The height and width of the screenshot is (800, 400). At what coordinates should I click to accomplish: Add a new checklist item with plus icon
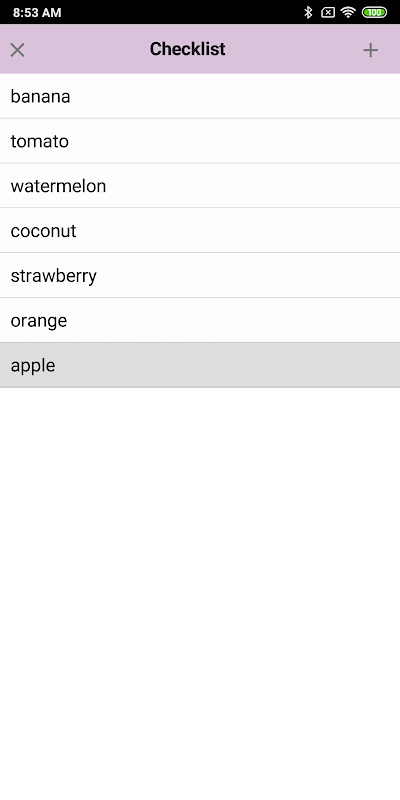point(370,50)
